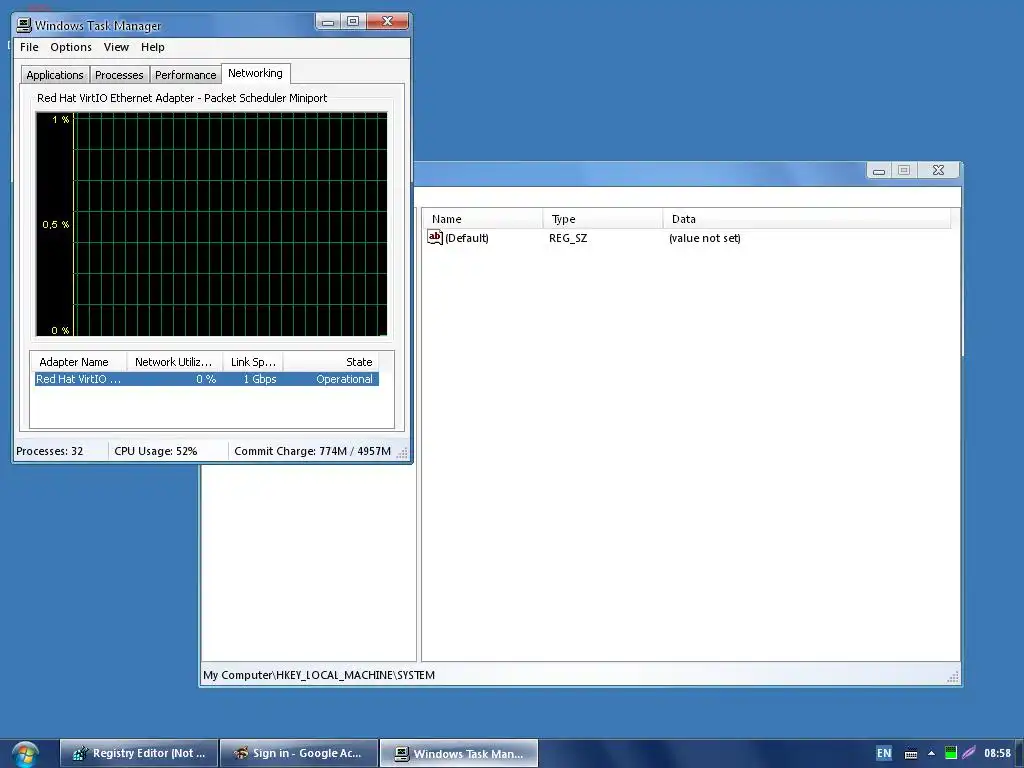Click the Task Manager title bar icon

click(x=24, y=25)
